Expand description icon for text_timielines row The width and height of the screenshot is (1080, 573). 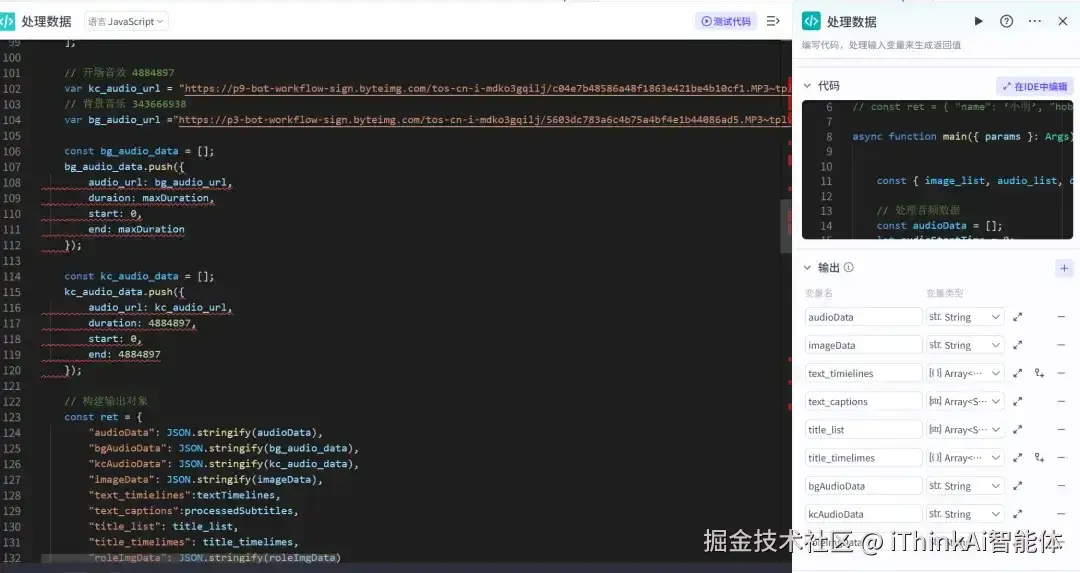(x=1017, y=373)
